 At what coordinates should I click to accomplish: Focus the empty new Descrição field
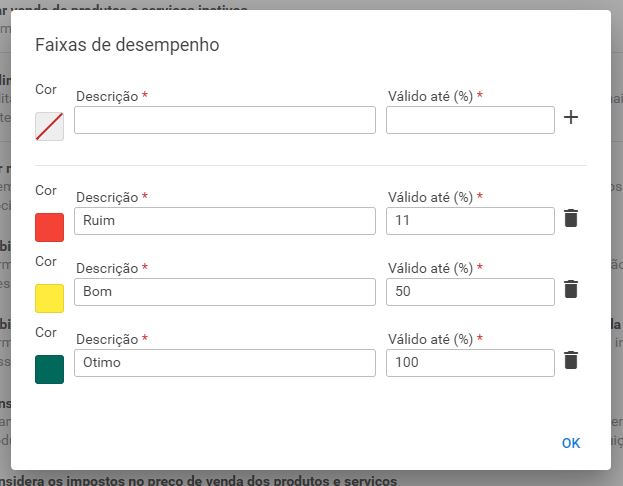(x=225, y=120)
